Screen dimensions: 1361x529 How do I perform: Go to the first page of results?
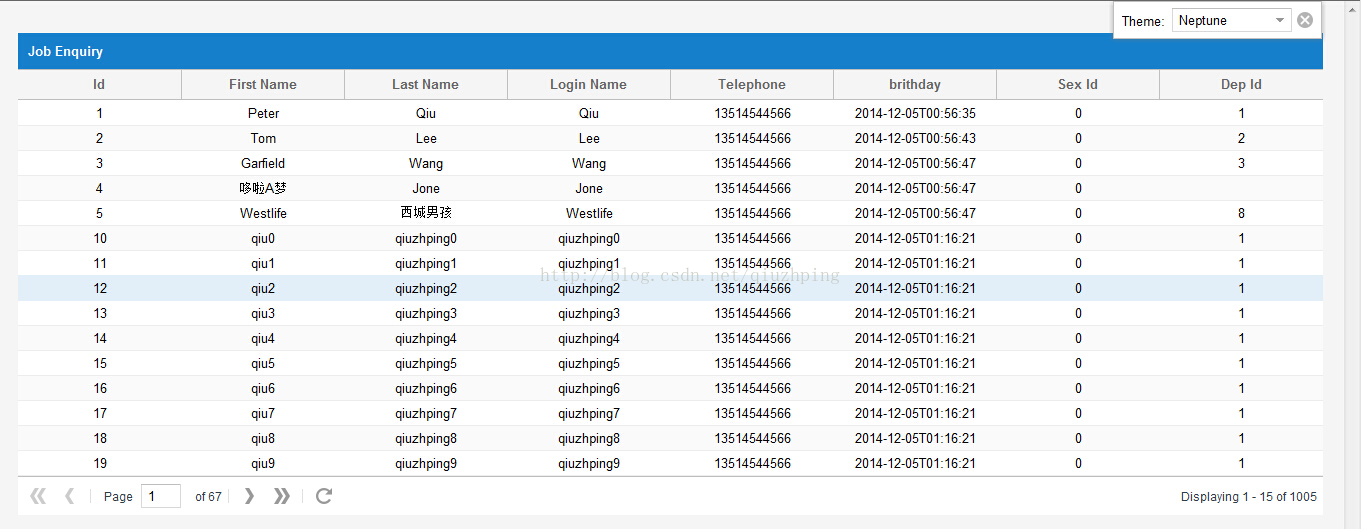click(x=38, y=496)
